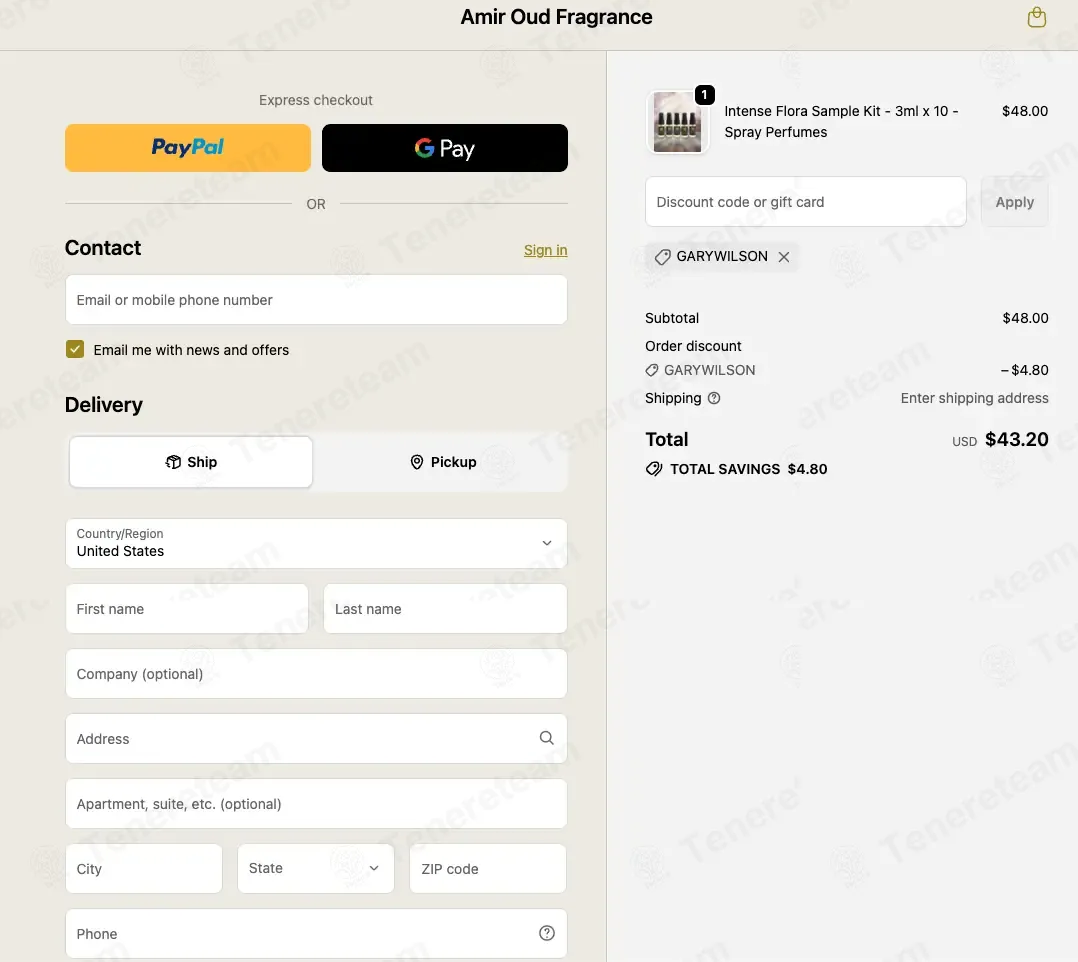Image resolution: width=1078 pixels, height=962 pixels.
Task: Click the Intense Flora Sample Kit product name
Action: point(842,122)
